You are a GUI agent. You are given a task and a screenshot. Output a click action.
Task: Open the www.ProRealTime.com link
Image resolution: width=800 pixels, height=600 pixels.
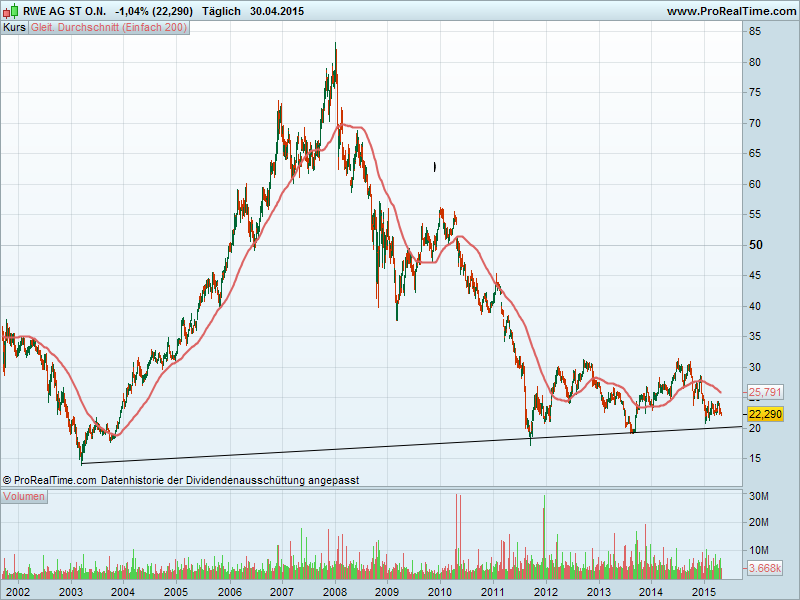[730, 11]
